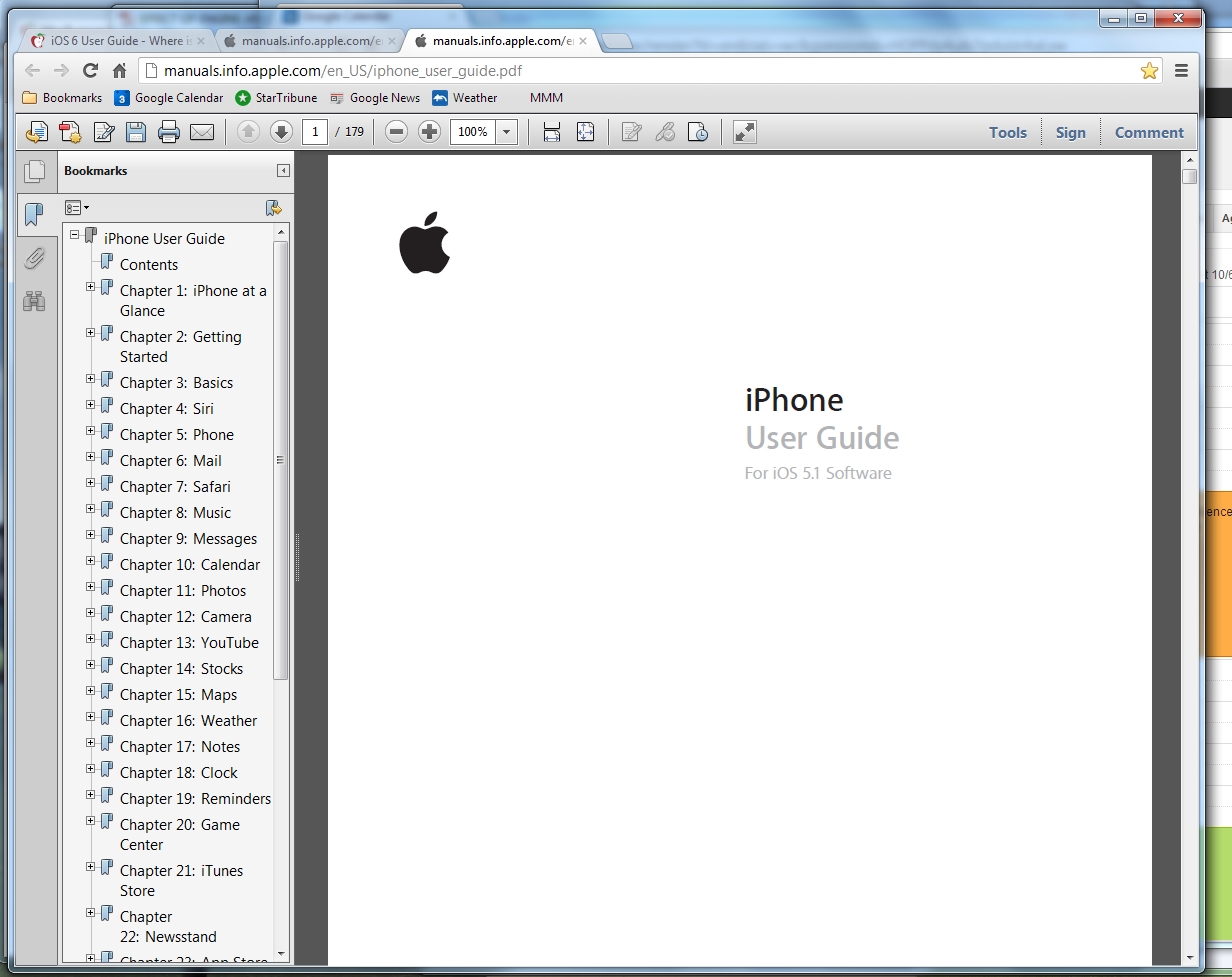Fit one full page in the window

586,132
